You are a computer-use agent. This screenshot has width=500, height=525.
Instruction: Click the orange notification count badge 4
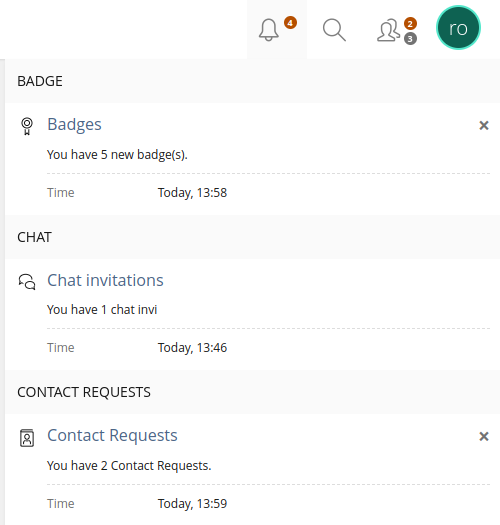coord(290,23)
